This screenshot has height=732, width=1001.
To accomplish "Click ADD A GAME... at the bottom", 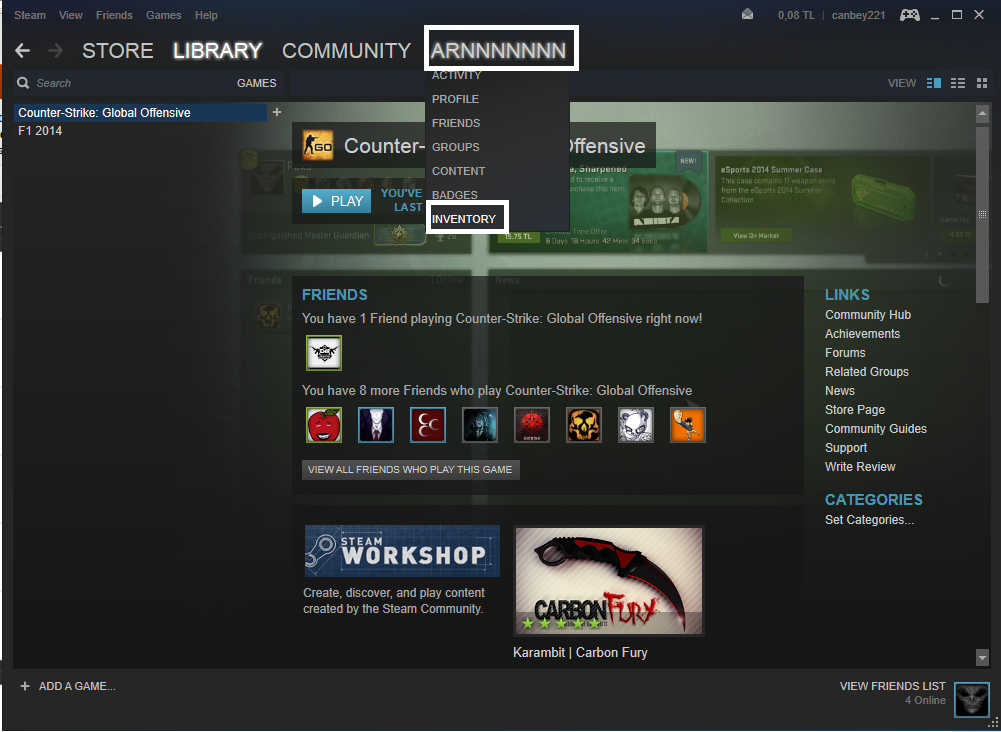I will coord(77,686).
